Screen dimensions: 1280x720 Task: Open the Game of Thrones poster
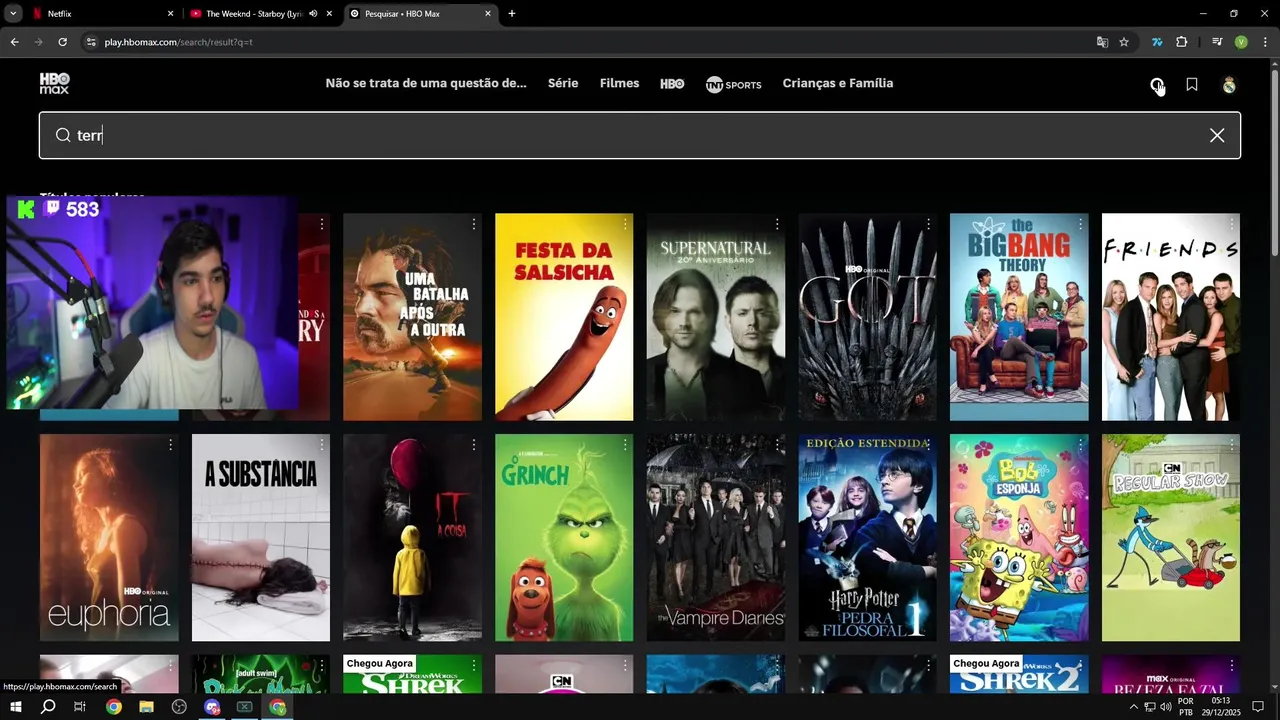pos(867,317)
